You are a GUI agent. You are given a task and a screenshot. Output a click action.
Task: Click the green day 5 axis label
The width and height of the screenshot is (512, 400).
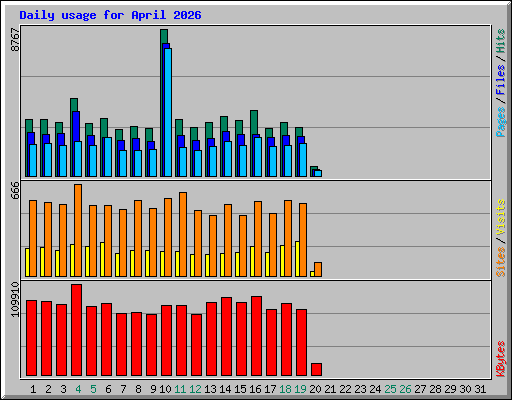pos(93,389)
